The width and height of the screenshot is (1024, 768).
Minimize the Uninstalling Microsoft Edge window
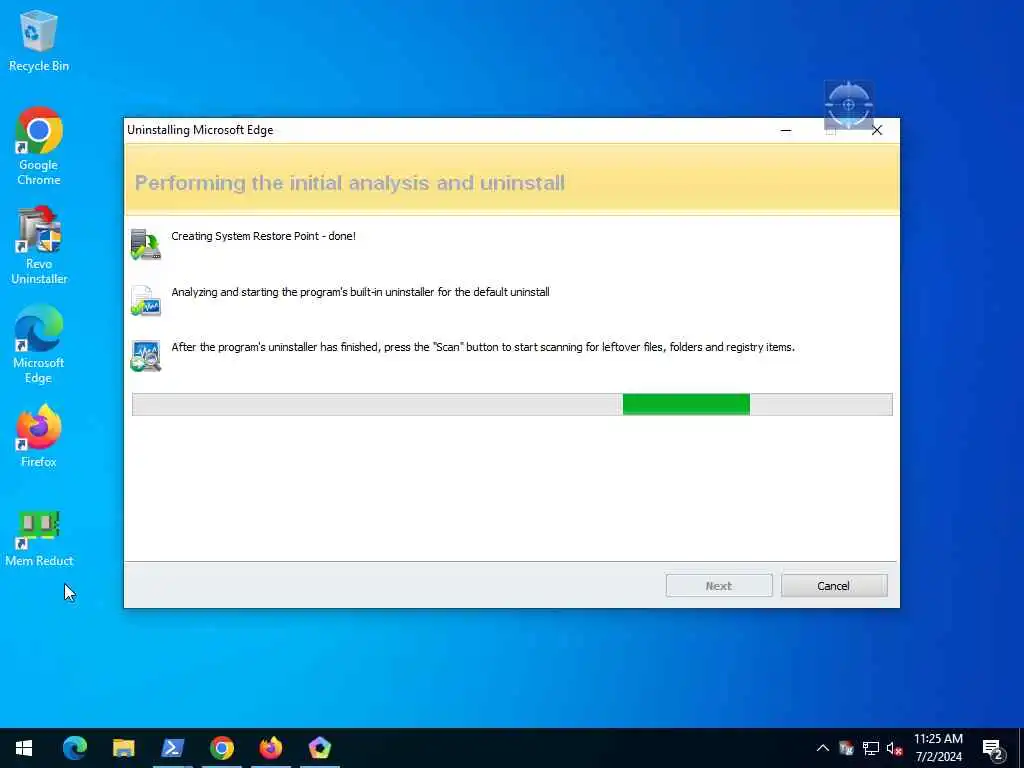786,130
